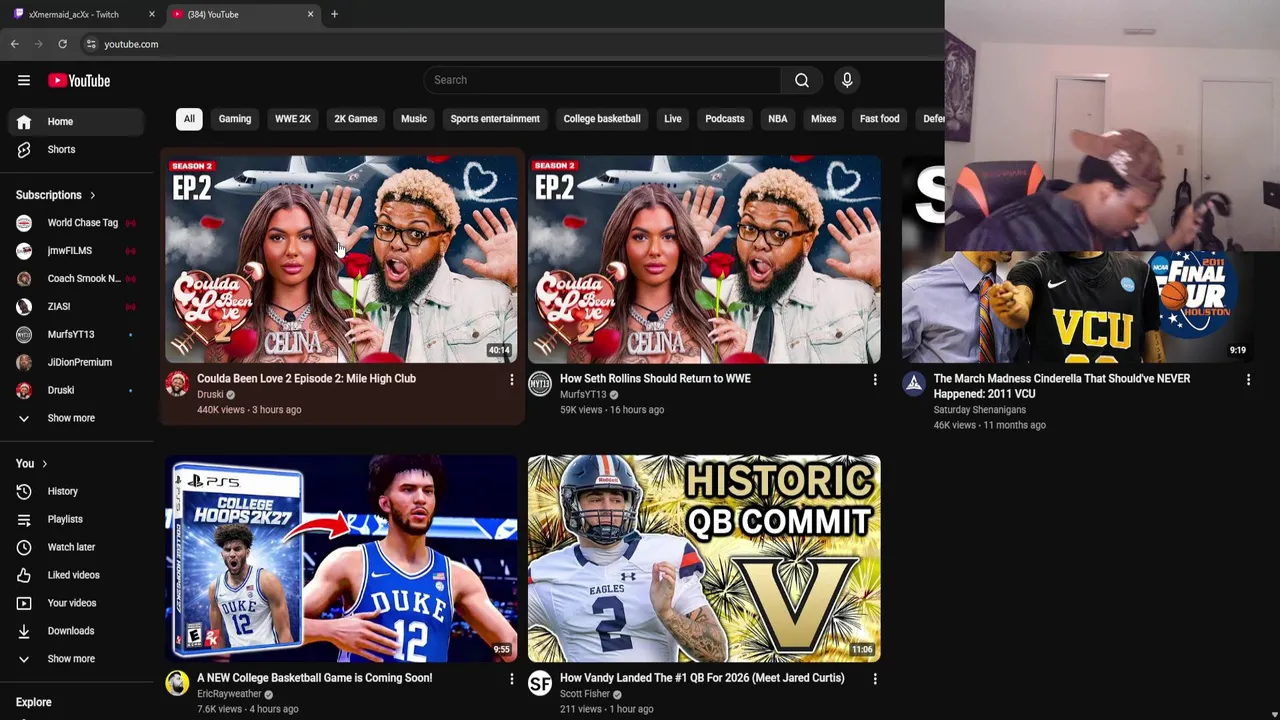Select the College basketball filter chip
Viewport: 1280px width, 720px height.
tap(602, 119)
